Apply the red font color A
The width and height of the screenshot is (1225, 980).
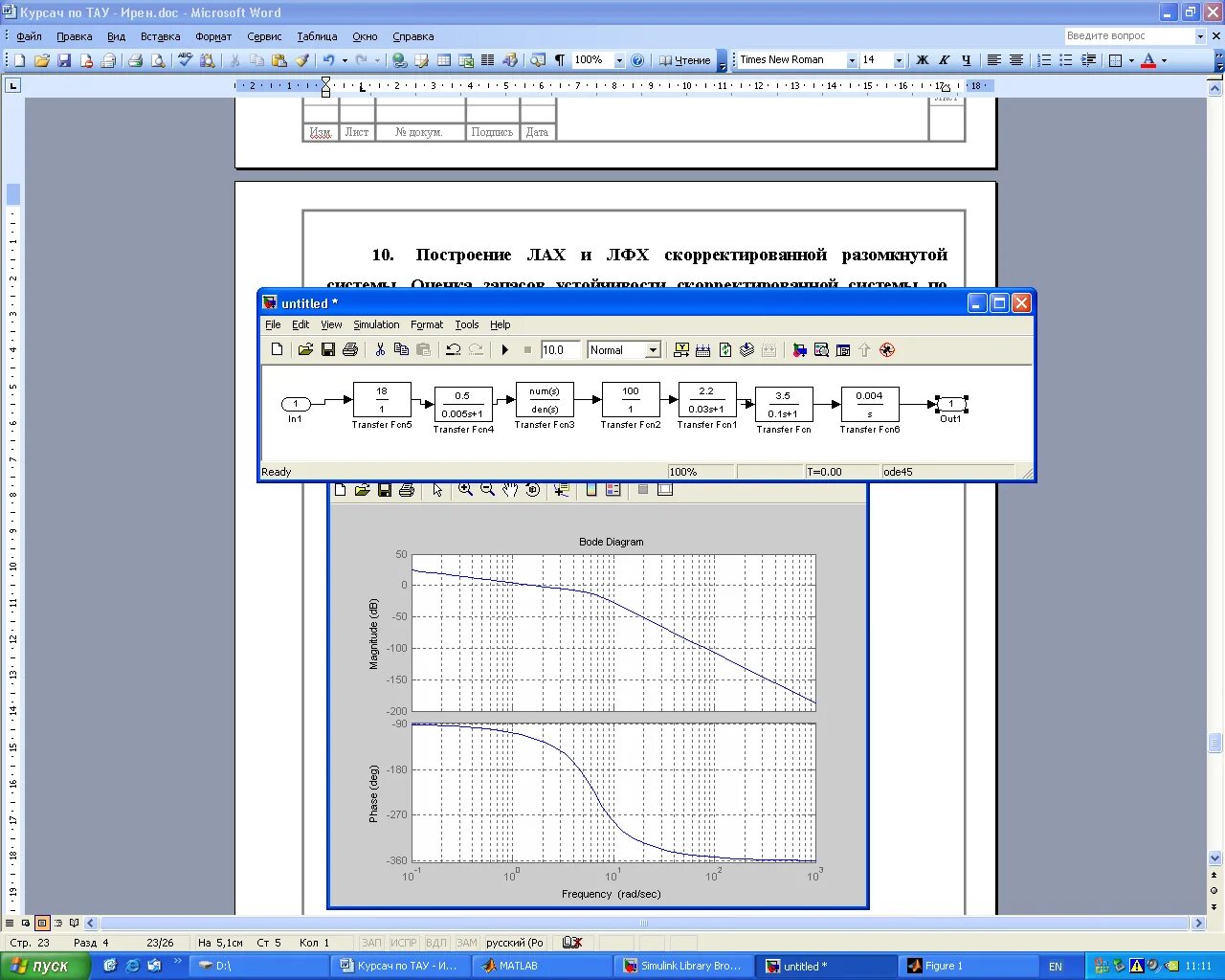pos(1148,60)
